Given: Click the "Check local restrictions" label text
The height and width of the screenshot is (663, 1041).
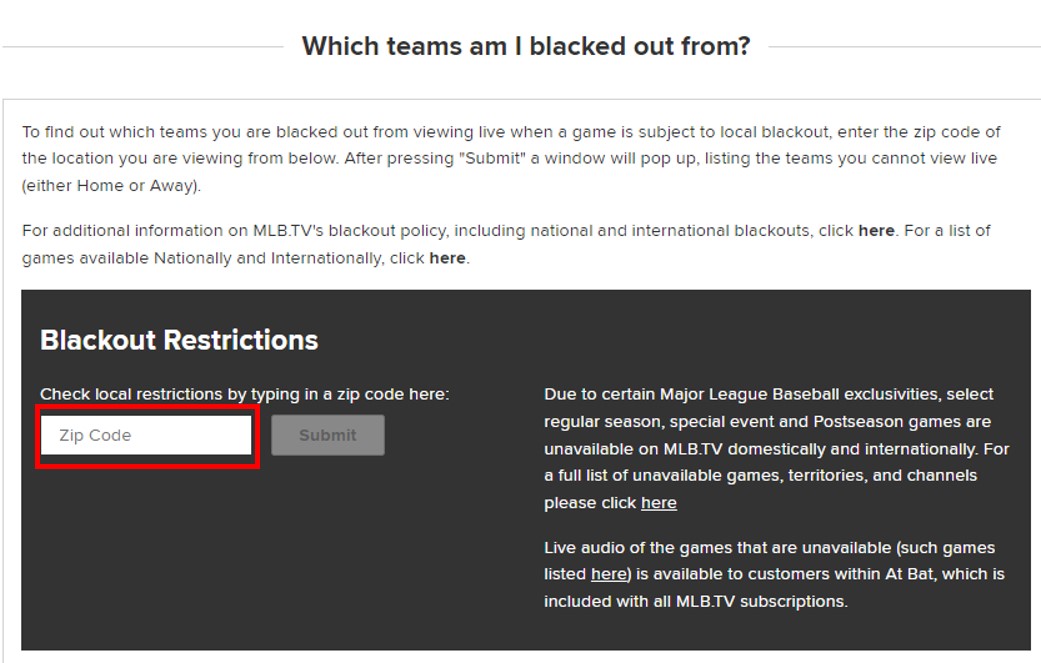Looking at the screenshot, I should (244, 394).
